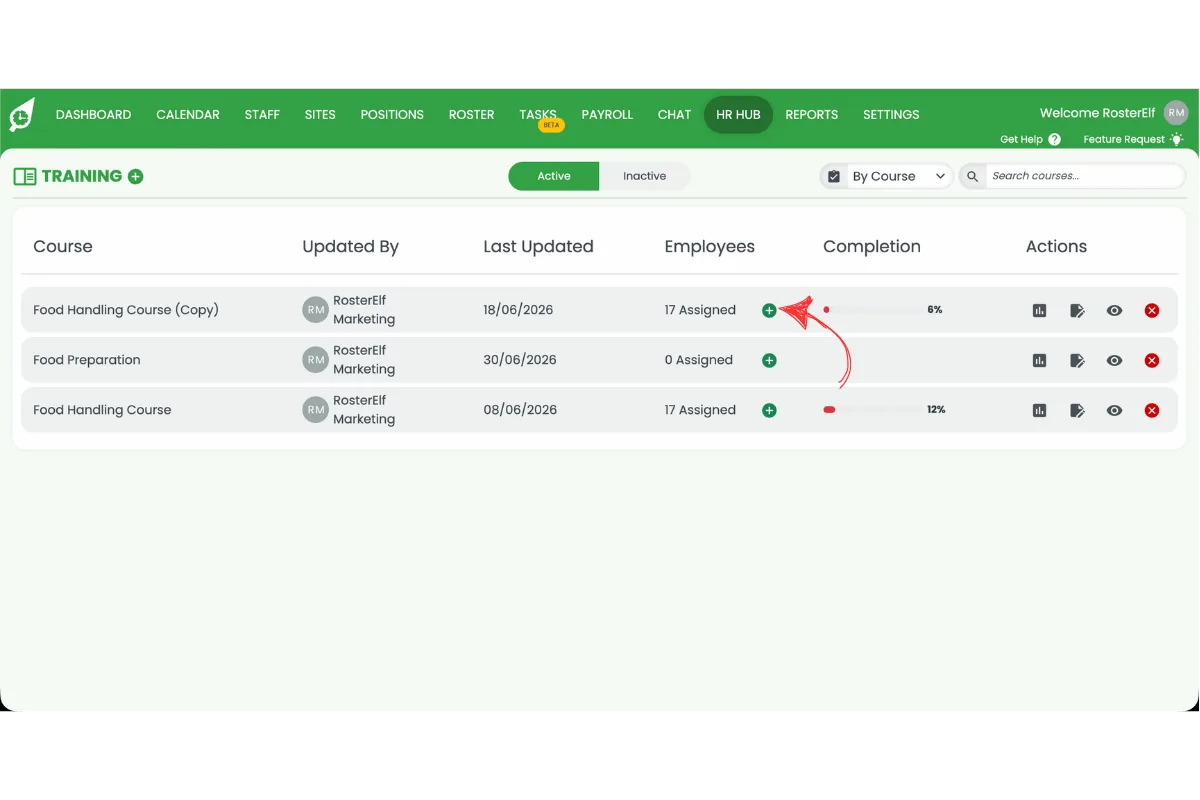
Task: Open the REPORTS menu
Action: click(x=812, y=115)
